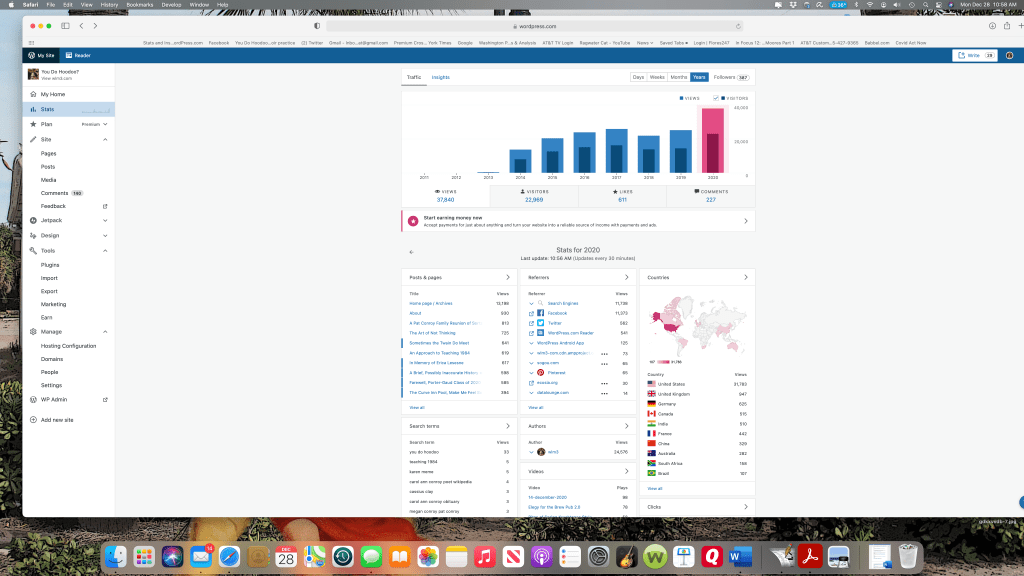Click the Facebook referrer icon
The image size is (1024, 576).
[x=540, y=313]
